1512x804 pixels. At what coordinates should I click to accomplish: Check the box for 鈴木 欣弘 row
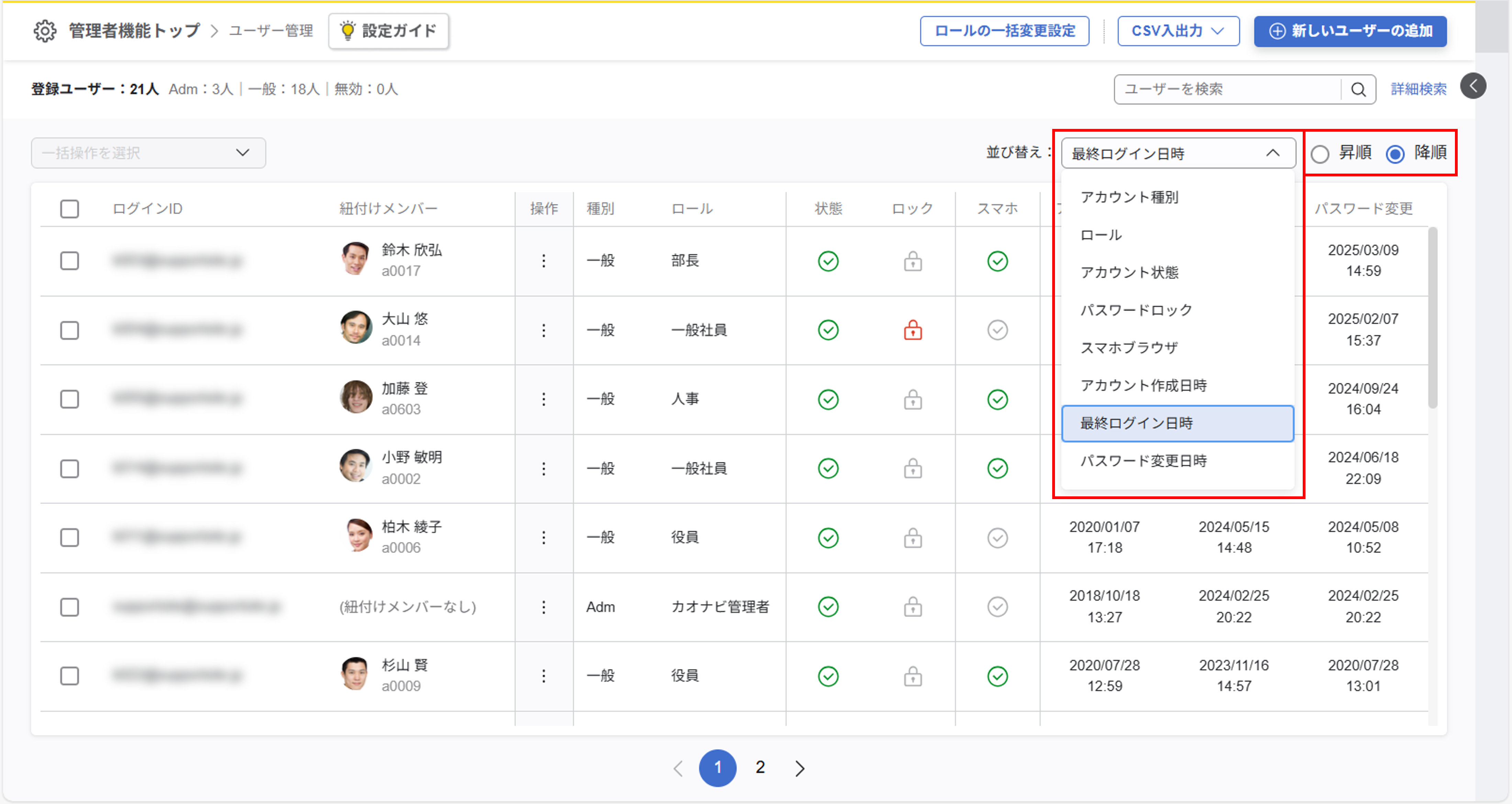[x=69, y=261]
